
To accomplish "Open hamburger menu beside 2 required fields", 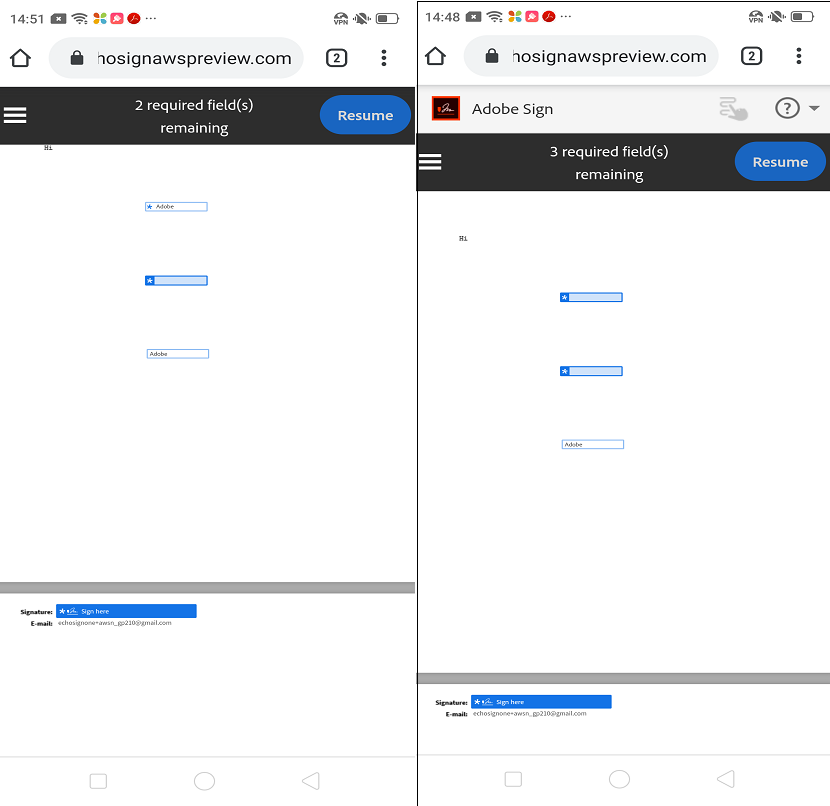I will pos(15,115).
